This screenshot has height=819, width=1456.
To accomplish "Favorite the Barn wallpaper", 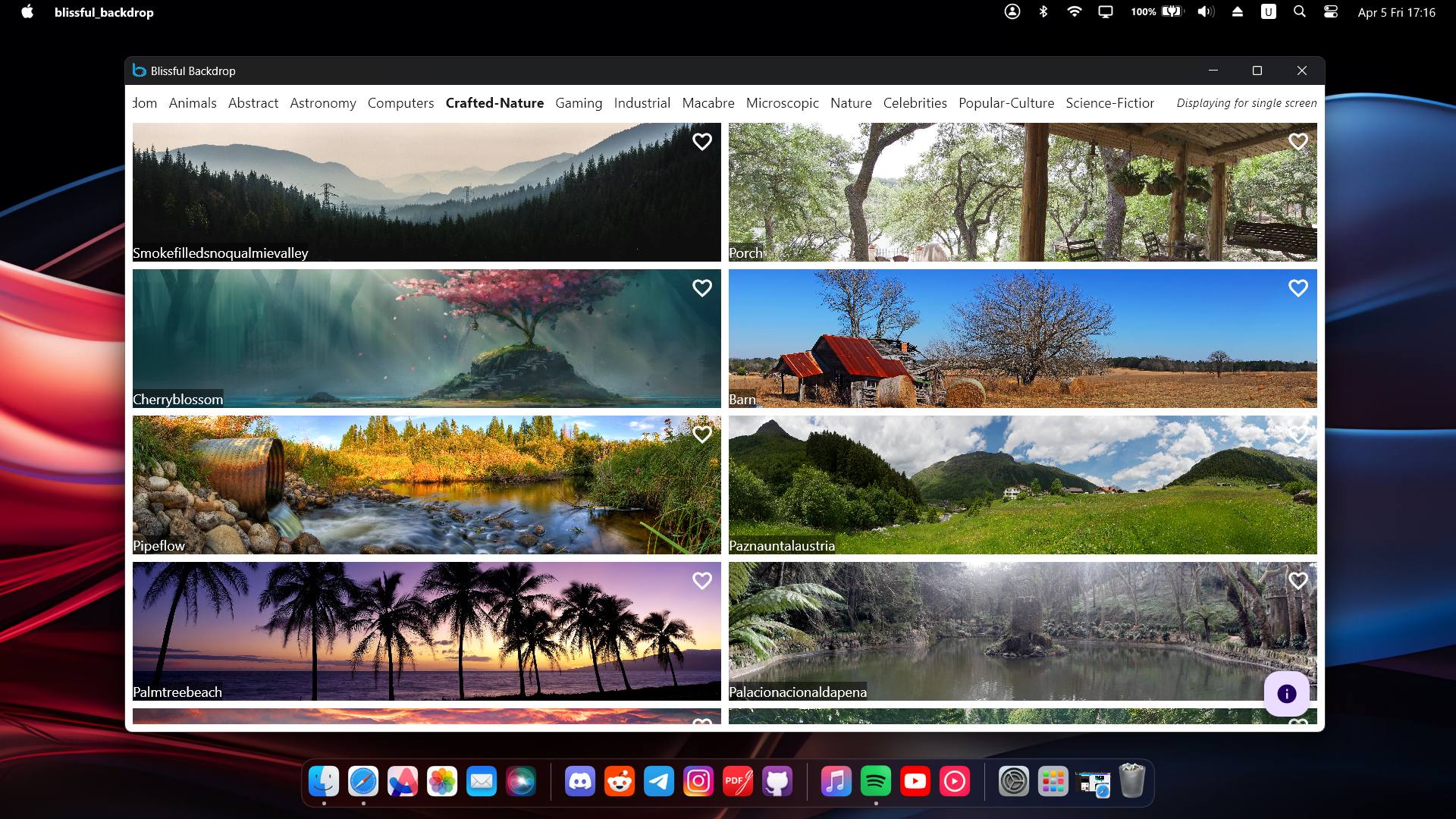I will pos(1298,288).
